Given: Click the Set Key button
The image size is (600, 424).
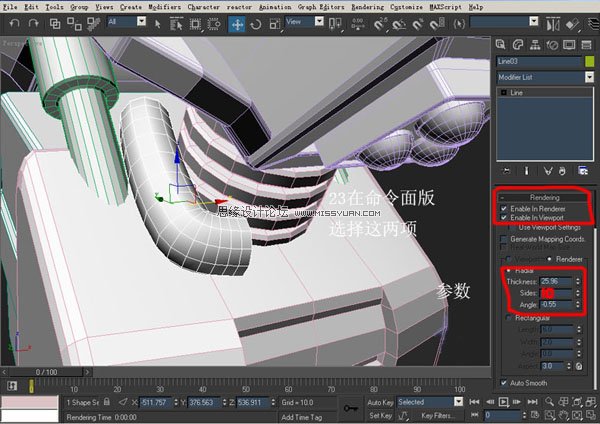Looking at the screenshot, I should (380, 415).
